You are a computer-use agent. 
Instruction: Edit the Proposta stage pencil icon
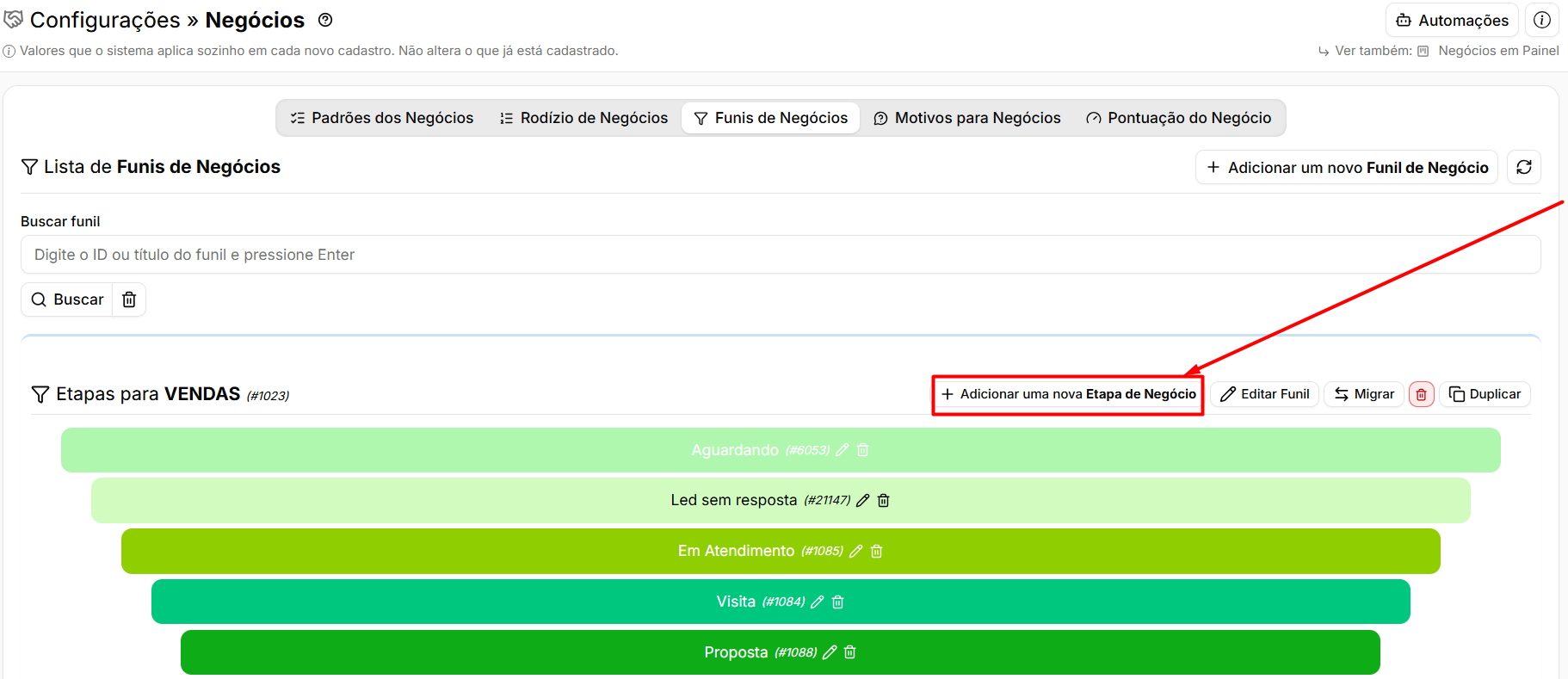click(x=830, y=652)
